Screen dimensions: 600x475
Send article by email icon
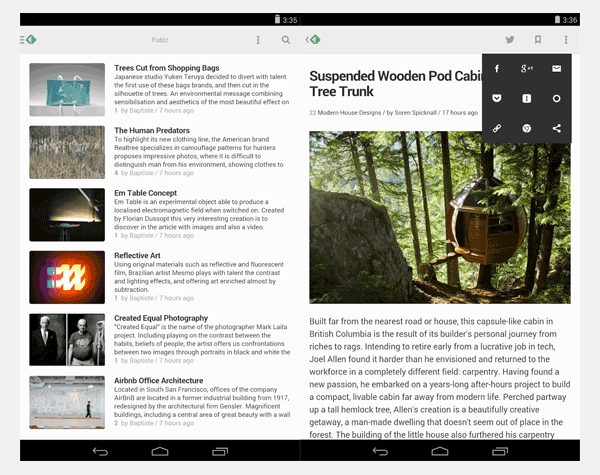coord(557,69)
